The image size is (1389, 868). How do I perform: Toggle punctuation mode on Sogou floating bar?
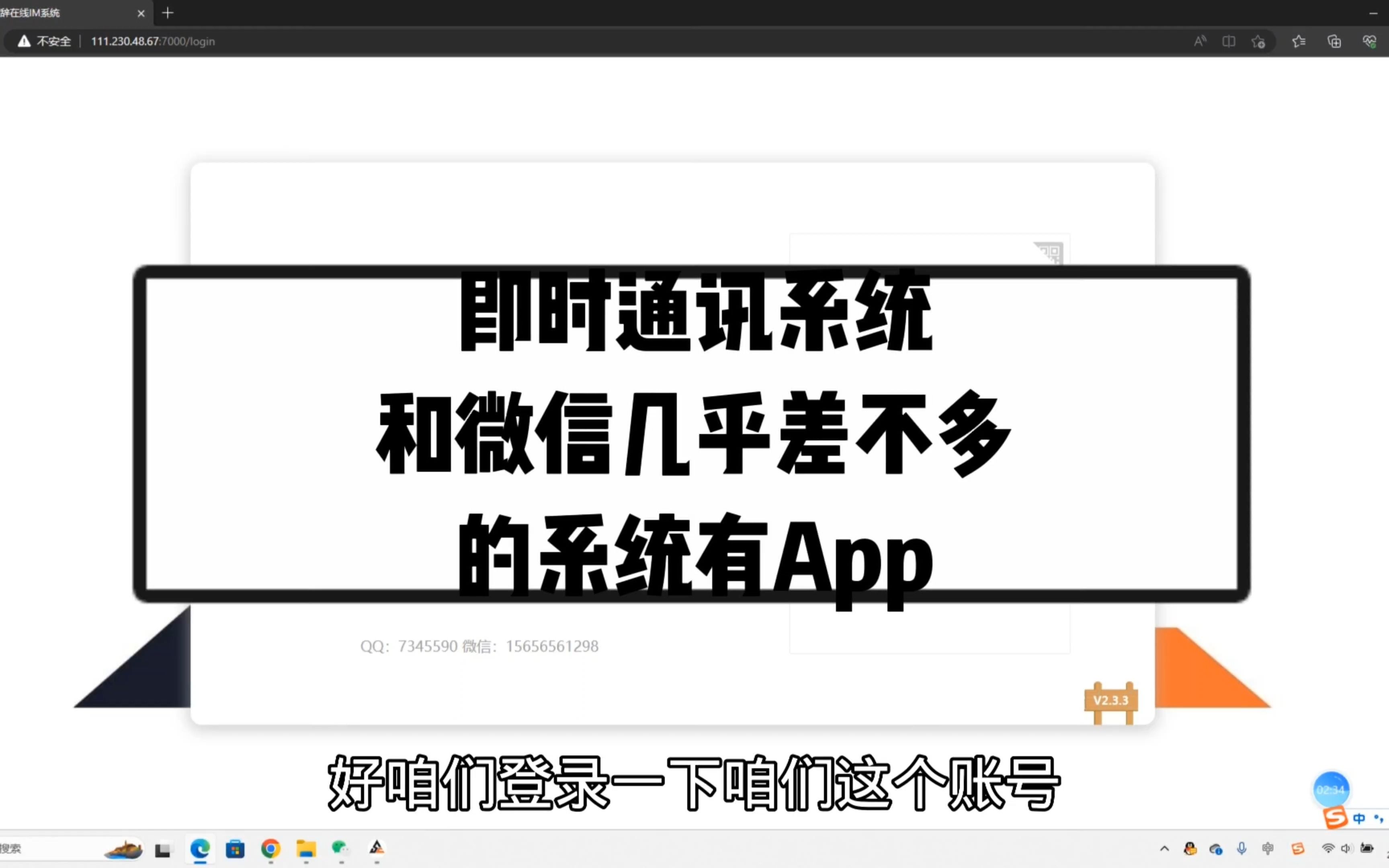(x=1379, y=819)
